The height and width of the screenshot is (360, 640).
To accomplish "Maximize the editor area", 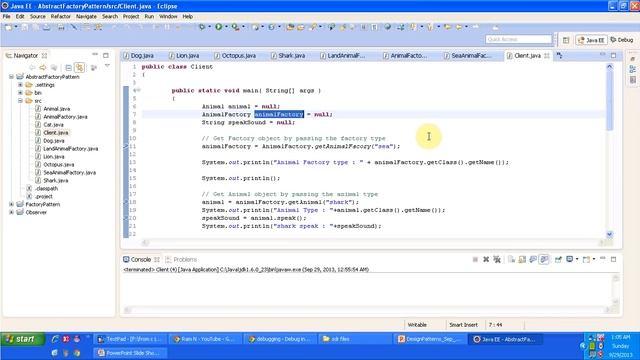I will pos(613,55).
